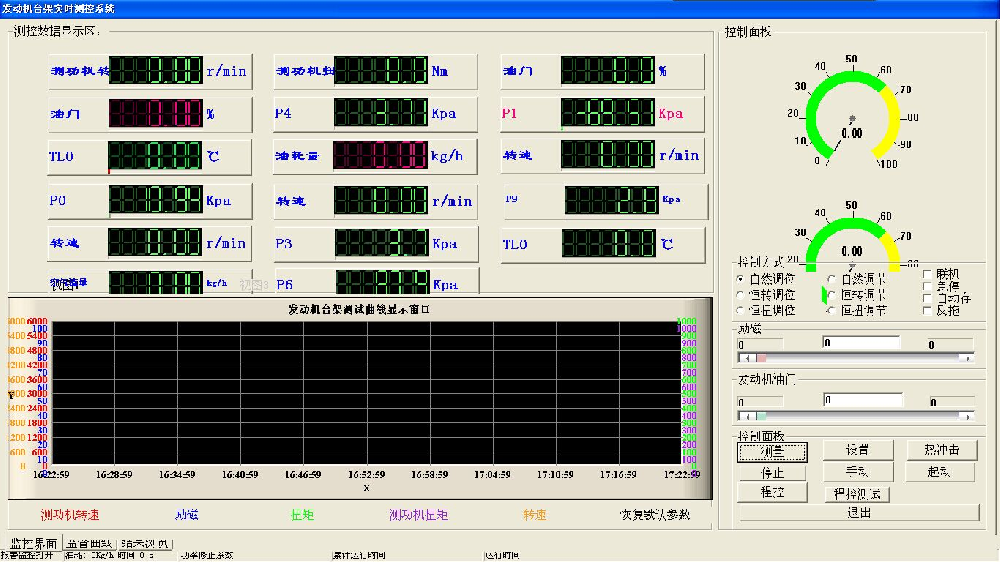Click the 油耗量 kg/h red digital display
1000x562 pixels.
[380, 155]
